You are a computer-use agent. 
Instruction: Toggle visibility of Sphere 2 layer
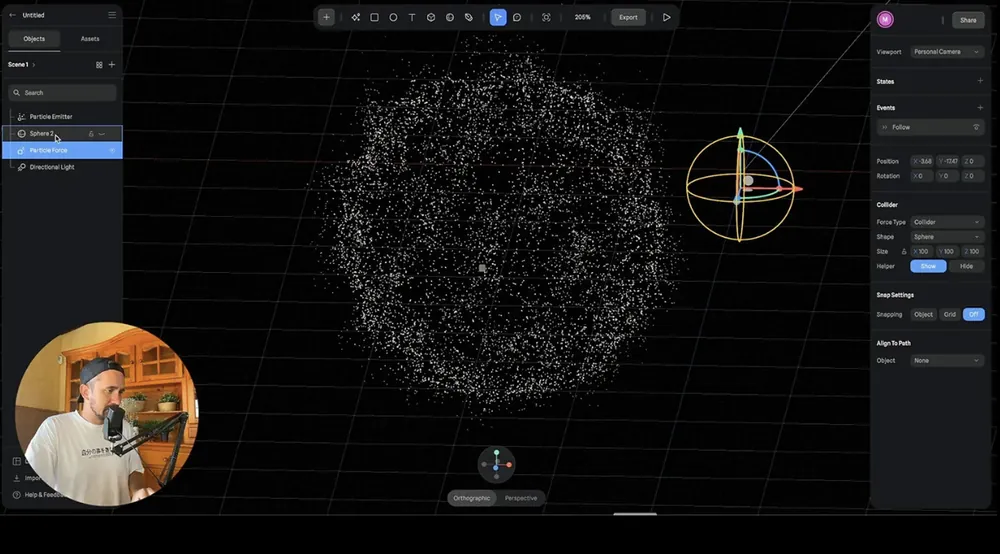(101, 134)
